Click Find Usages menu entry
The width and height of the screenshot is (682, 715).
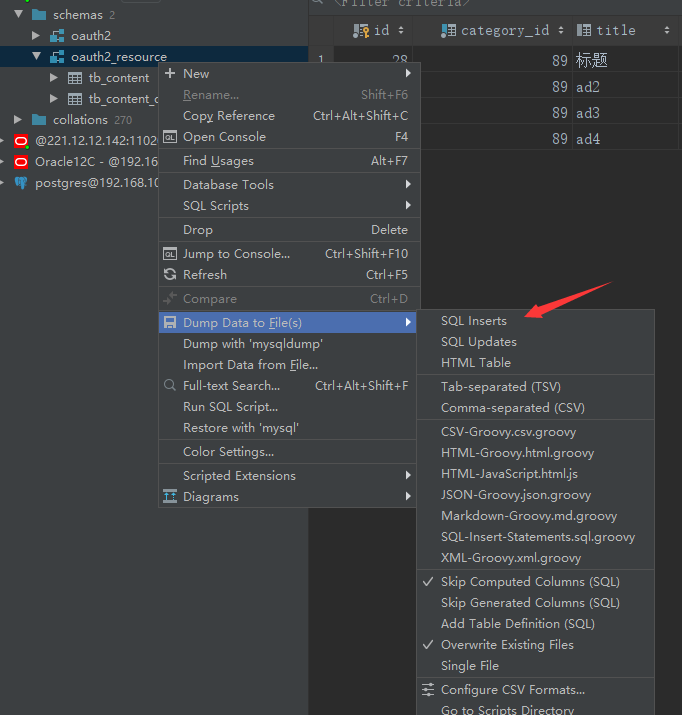[289, 161]
